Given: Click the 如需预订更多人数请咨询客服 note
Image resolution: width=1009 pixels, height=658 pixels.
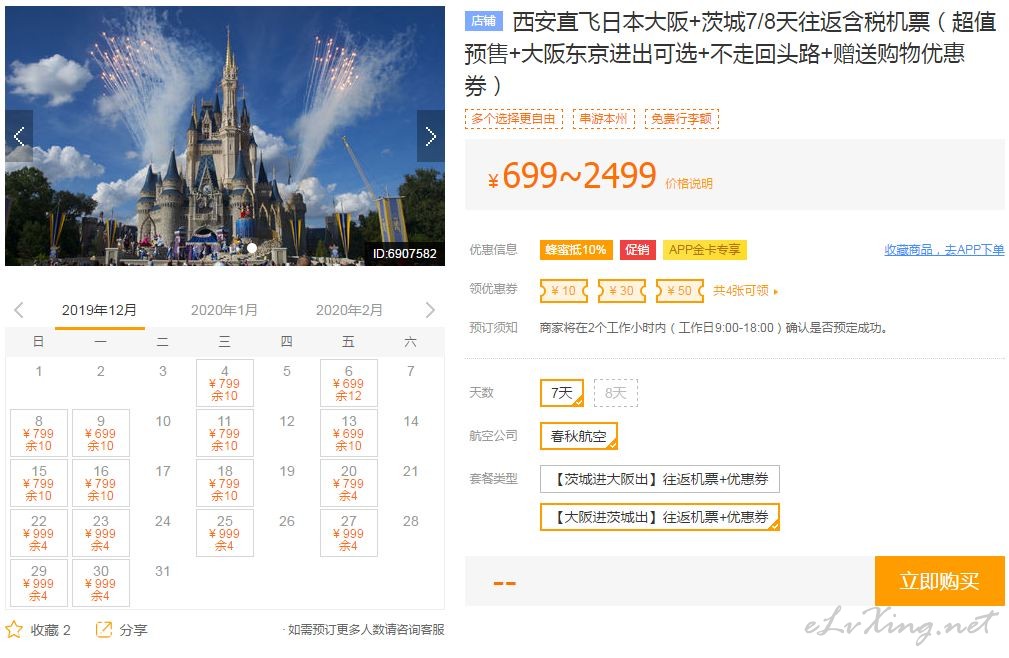Looking at the screenshot, I should click(366, 630).
